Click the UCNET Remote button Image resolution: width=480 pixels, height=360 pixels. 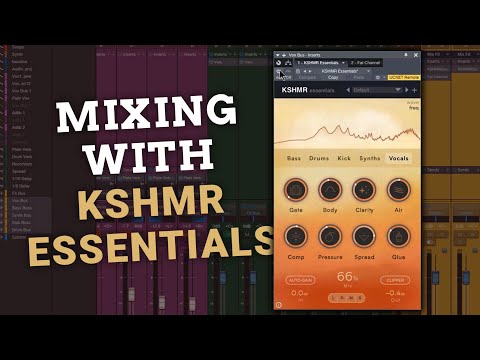(x=403, y=77)
